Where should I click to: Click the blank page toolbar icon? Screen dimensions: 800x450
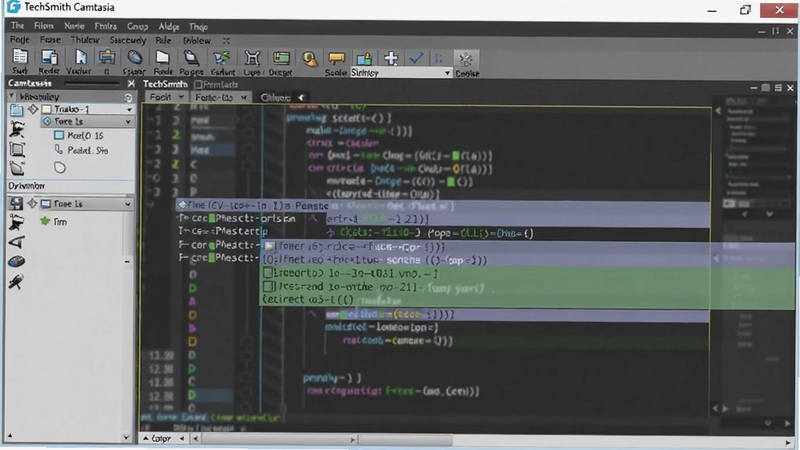tap(162, 57)
